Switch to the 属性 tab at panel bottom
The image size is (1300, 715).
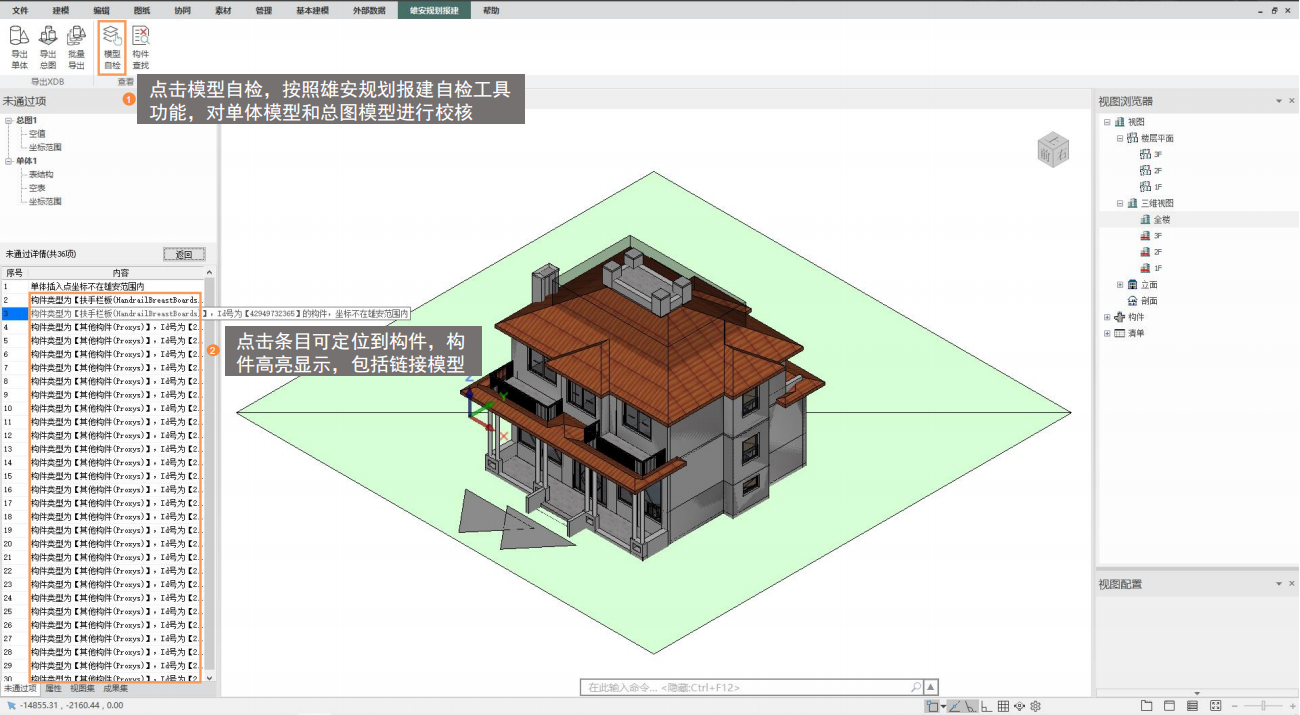(54, 689)
